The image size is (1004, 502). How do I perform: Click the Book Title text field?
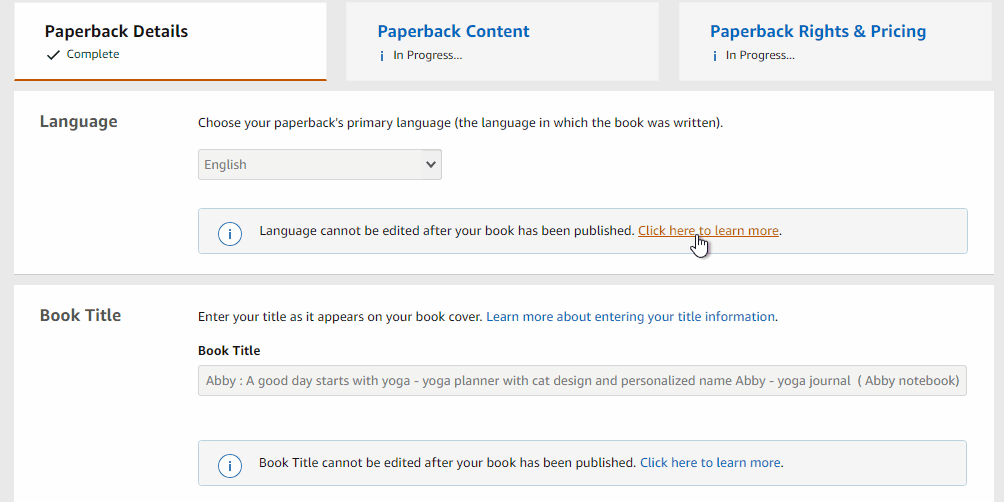point(582,380)
